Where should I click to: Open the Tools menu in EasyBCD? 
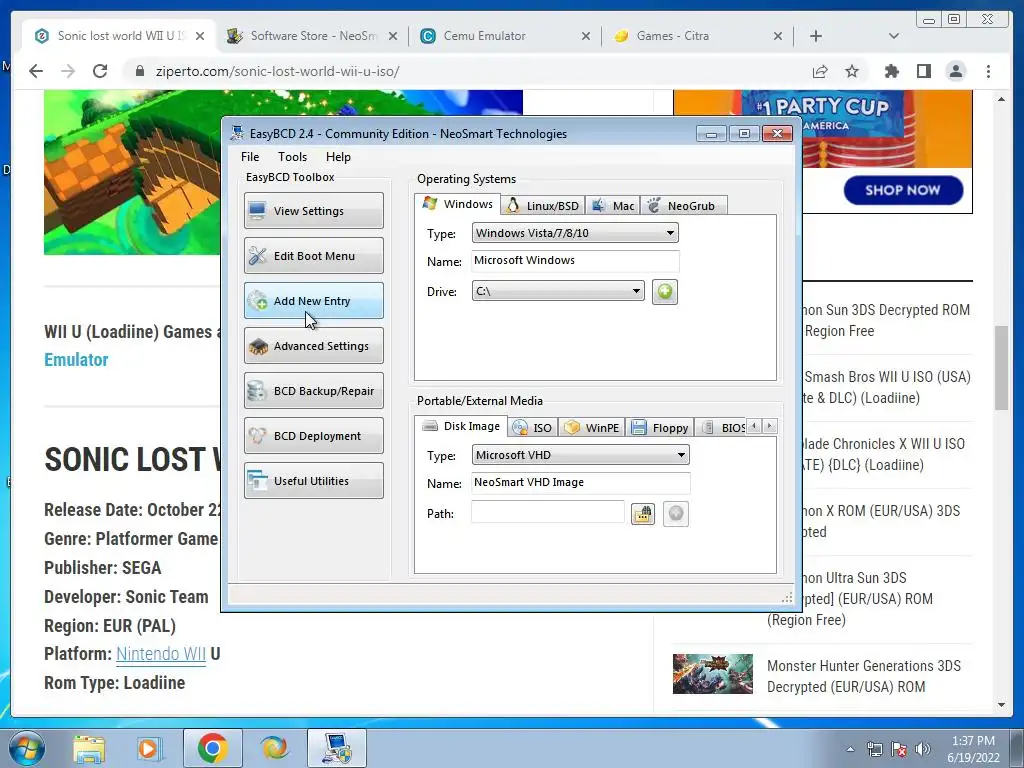[x=292, y=157]
